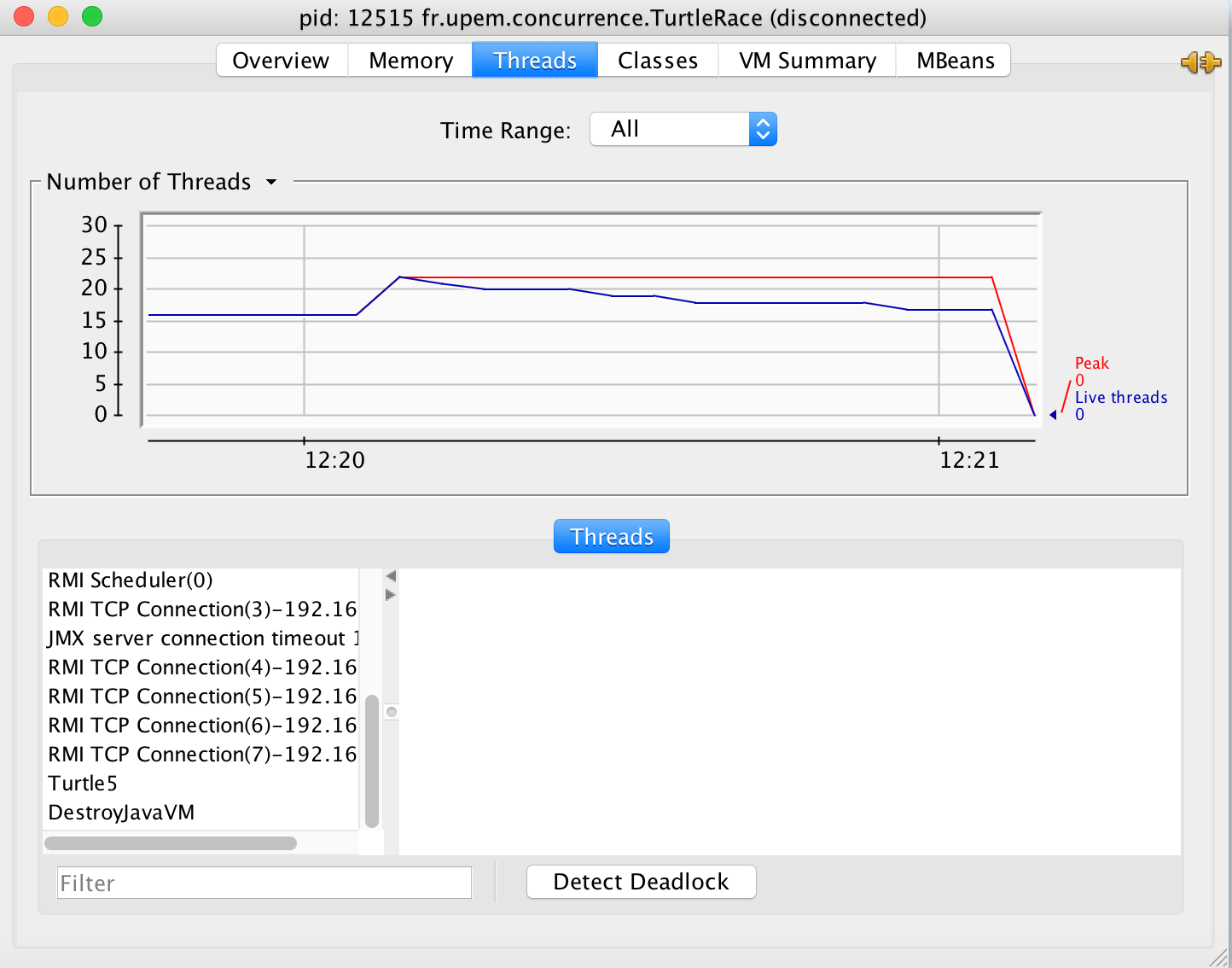Select RMI Scheduler(0) thread
This screenshot has width=1232, height=968.
(x=201, y=580)
